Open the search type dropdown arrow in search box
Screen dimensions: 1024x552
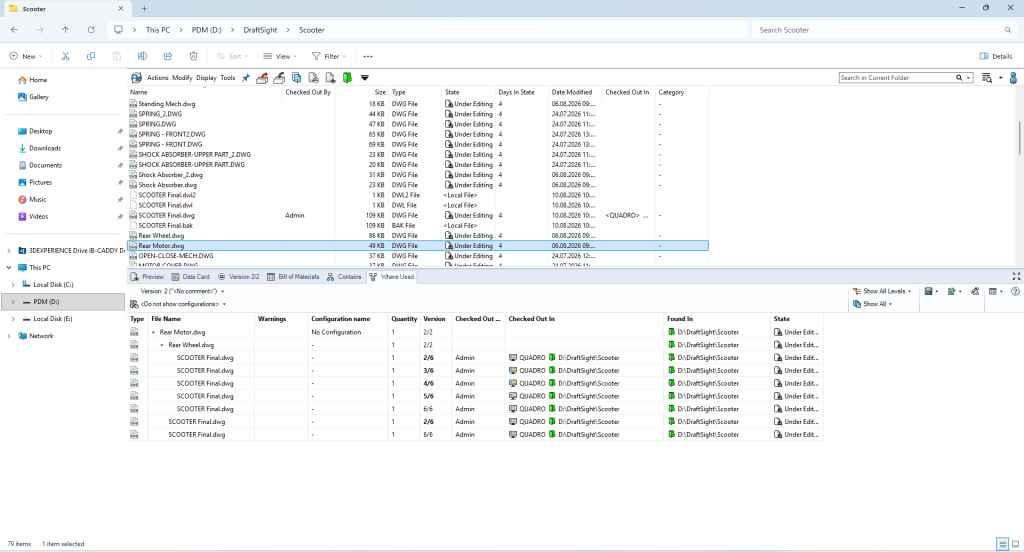pyautogui.click(x=968, y=78)
